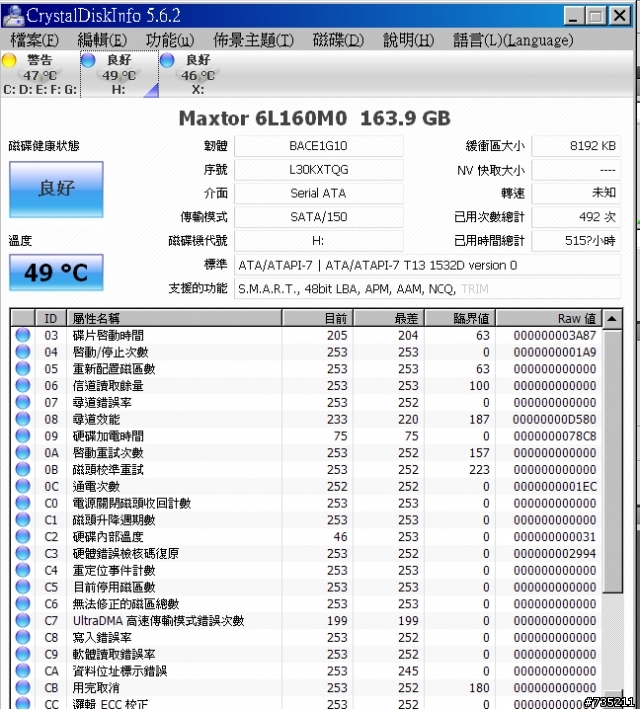Sort by the 臨界值 column header

pos(460,318)
